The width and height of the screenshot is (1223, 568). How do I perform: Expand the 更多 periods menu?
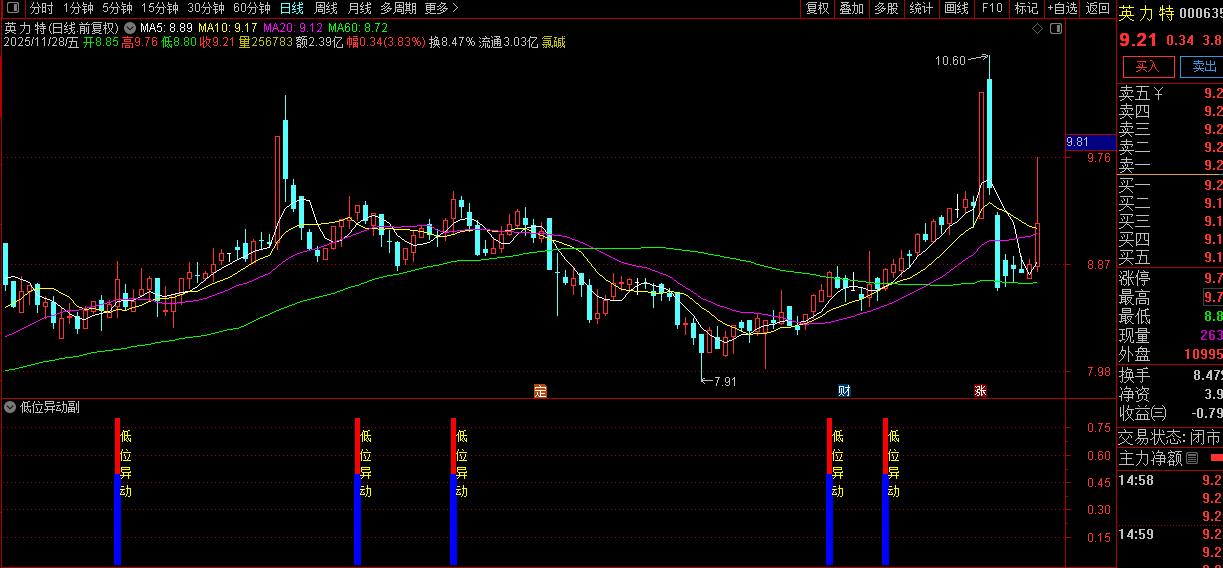pos(441,8)
